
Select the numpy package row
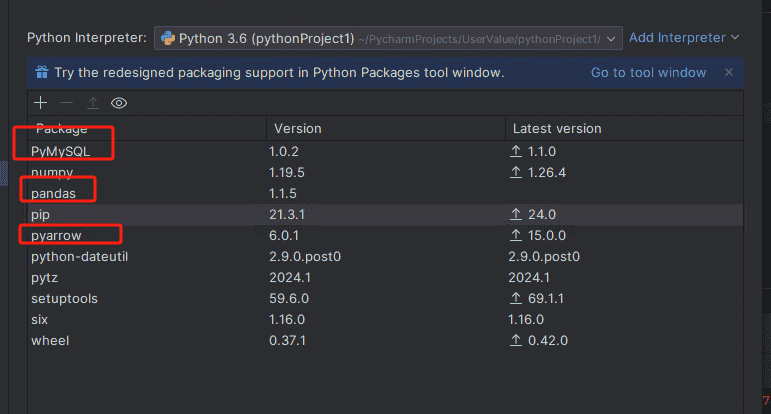(x=52, y=172)
